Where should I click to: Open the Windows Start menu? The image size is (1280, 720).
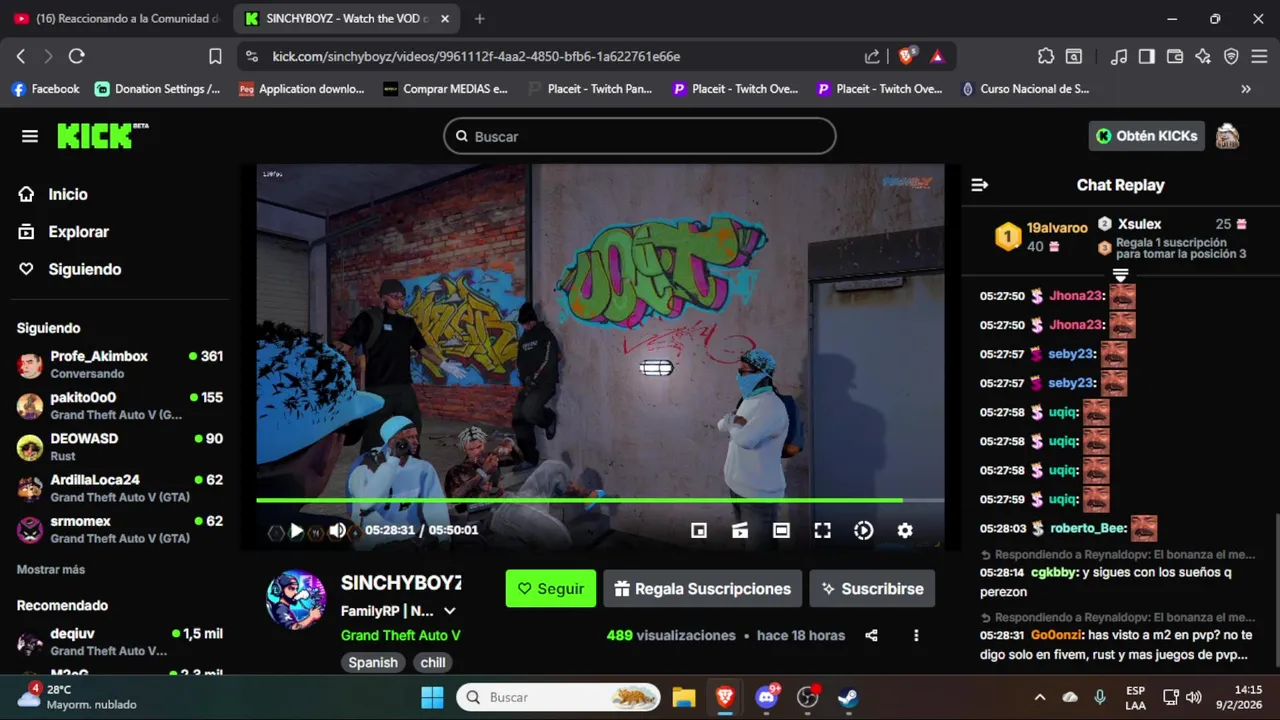432,697
